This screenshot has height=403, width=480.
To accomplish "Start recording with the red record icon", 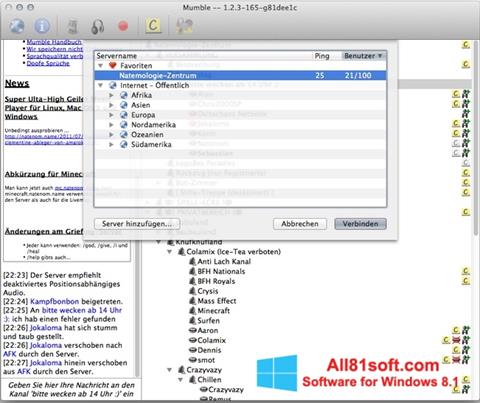I will 123,26.
